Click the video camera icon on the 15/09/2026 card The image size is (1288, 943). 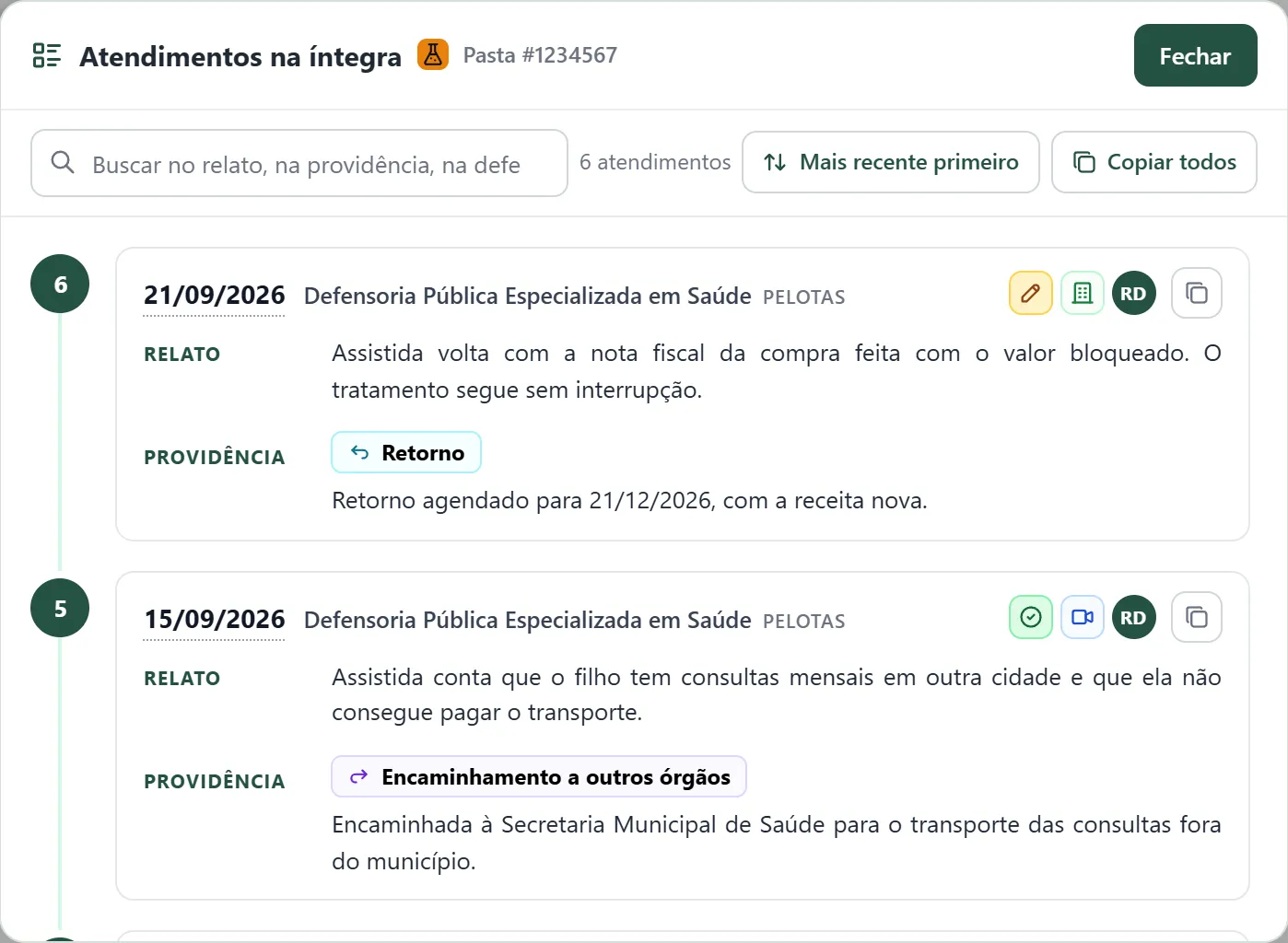click(1083, 617)
